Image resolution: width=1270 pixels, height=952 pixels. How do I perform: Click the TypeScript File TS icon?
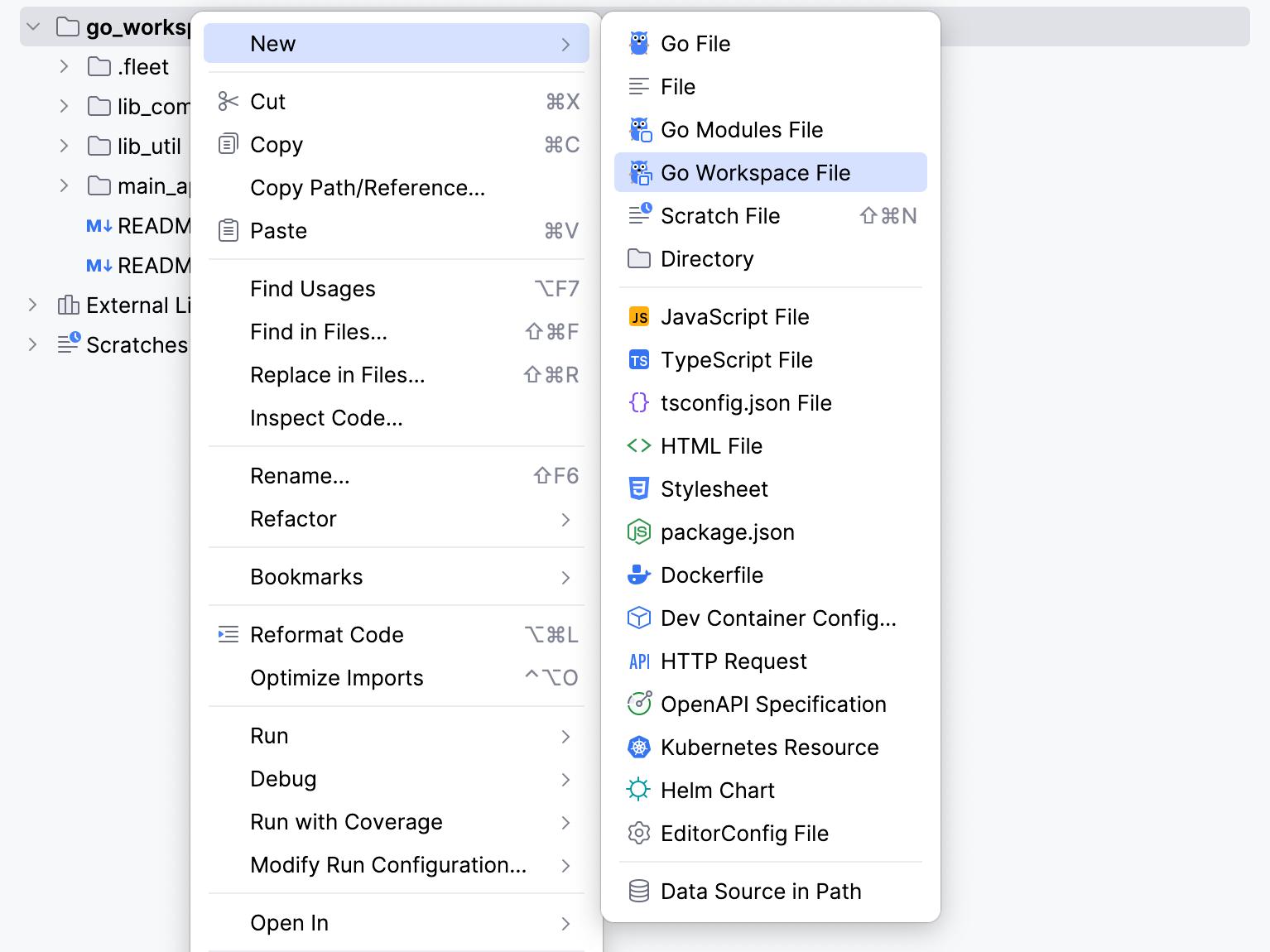tap(639, 360)
